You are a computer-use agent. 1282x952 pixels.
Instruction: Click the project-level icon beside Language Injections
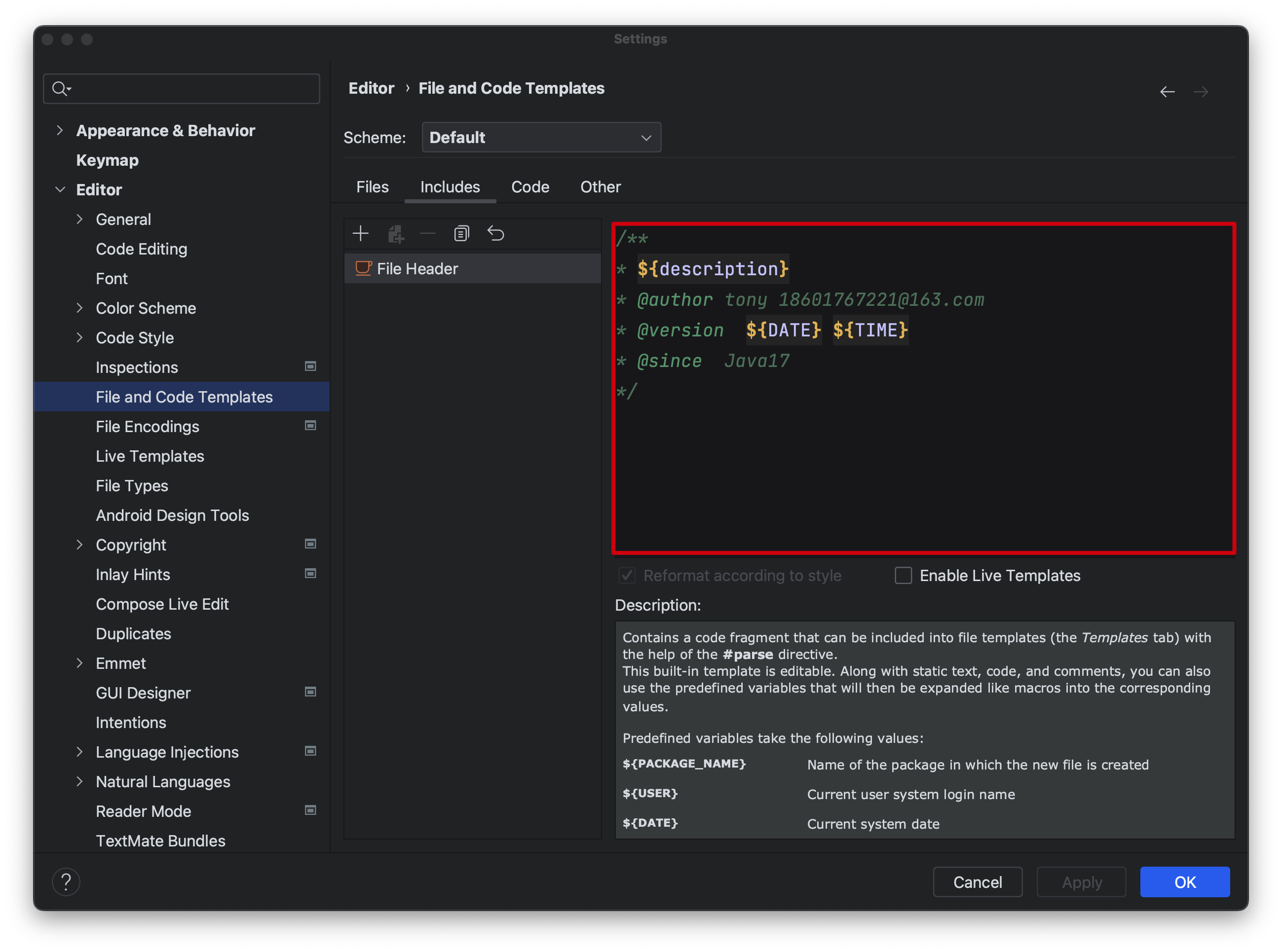(x=310, y=751)
